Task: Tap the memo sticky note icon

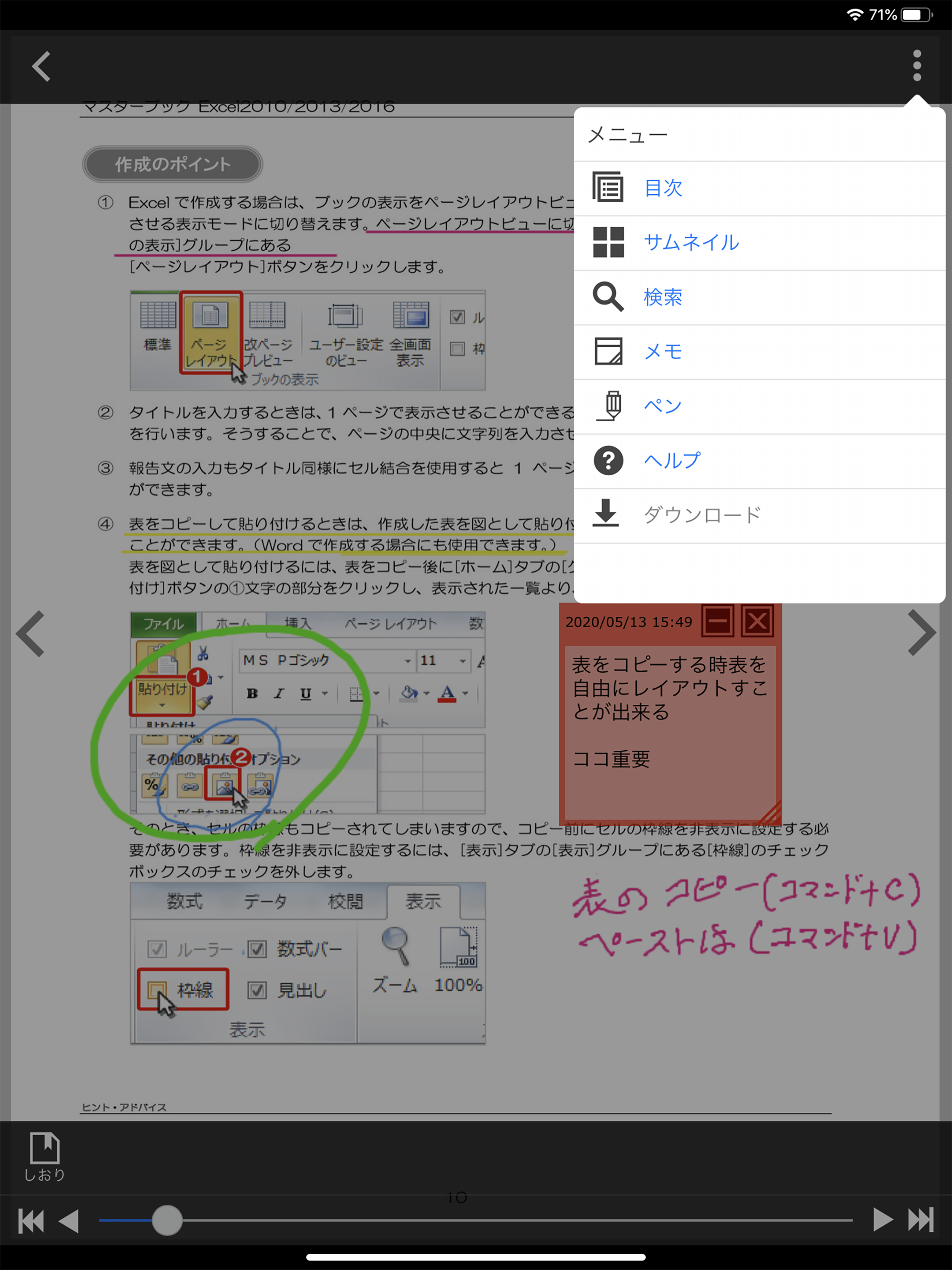Action: click(608, 351)
